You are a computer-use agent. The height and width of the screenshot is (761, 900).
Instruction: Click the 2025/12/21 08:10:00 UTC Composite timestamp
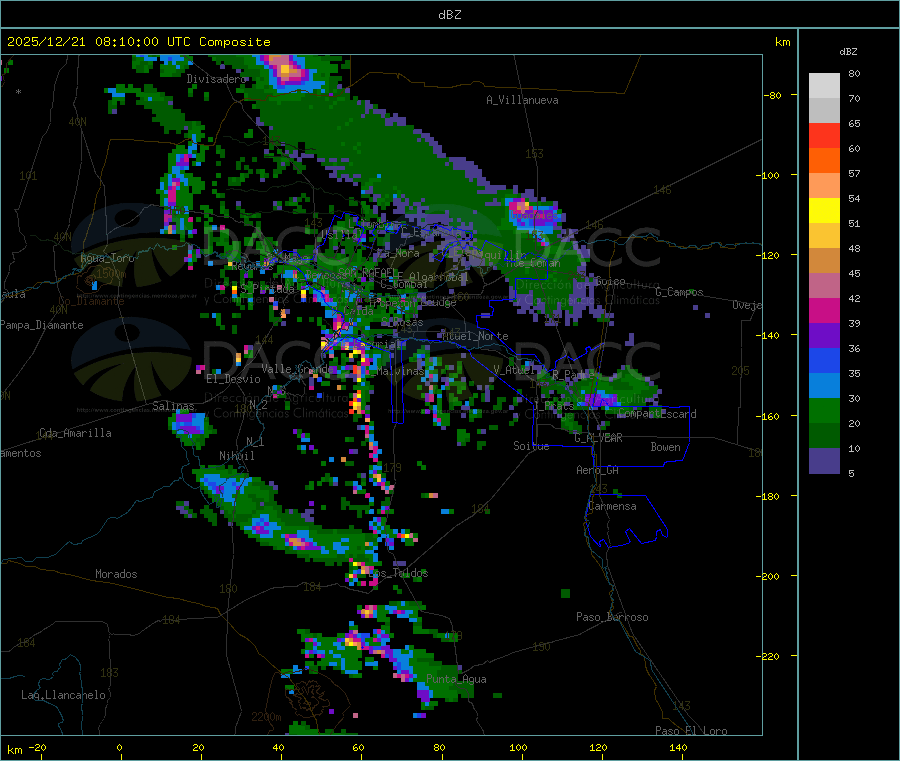(x=138, y=42)
